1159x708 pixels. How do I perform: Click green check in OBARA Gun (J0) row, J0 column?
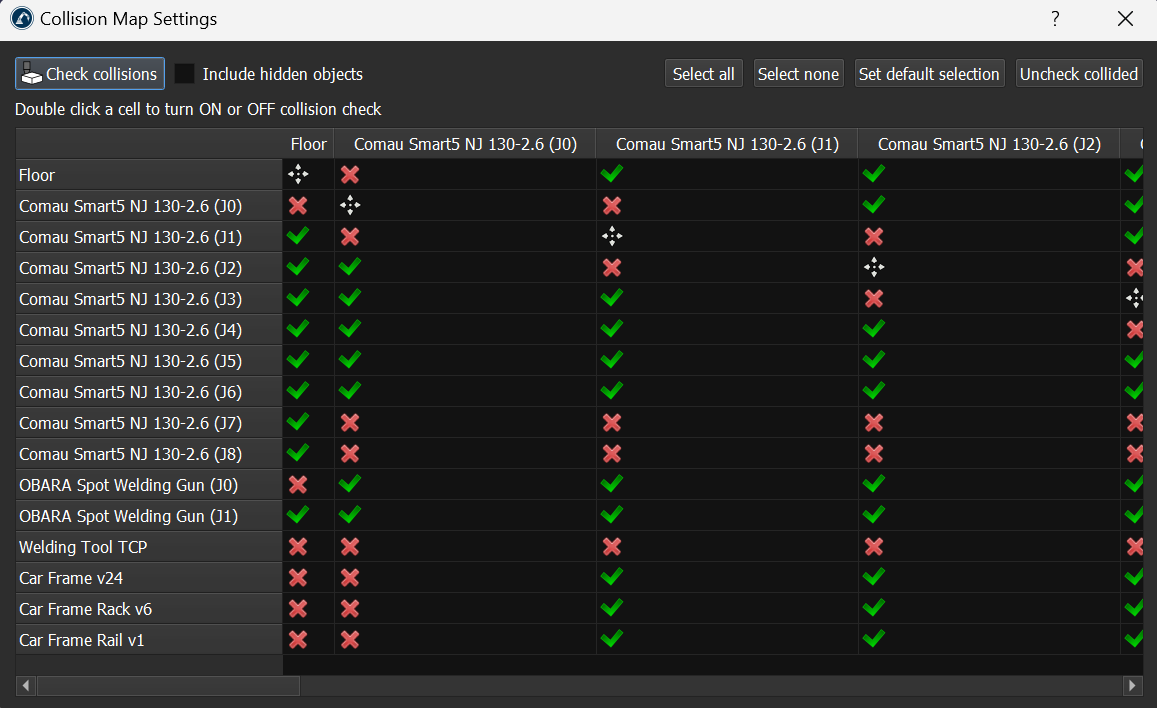click(x=350, y=485)
